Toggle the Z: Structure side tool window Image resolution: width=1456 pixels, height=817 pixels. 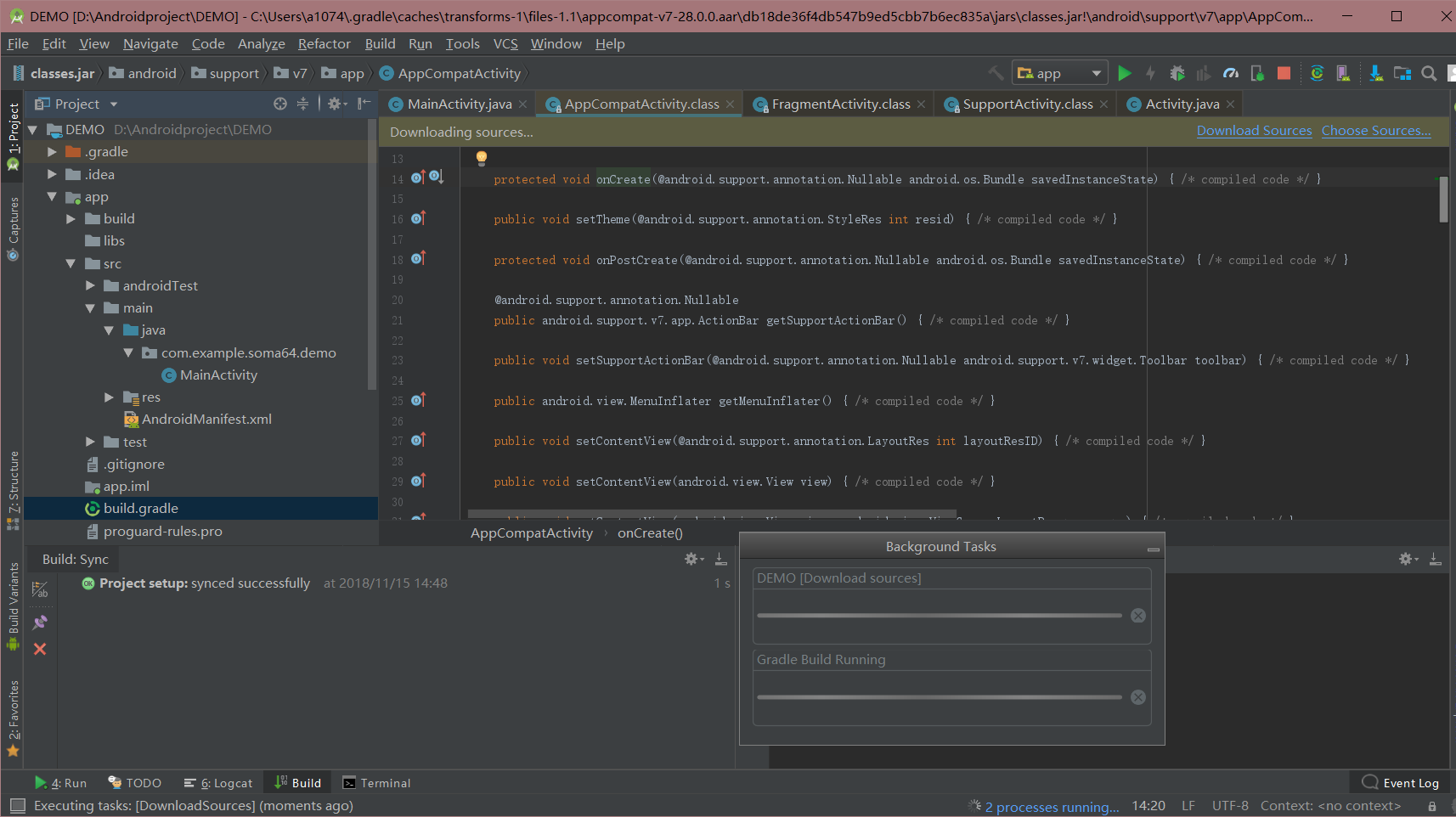click(x=14, y=491)
